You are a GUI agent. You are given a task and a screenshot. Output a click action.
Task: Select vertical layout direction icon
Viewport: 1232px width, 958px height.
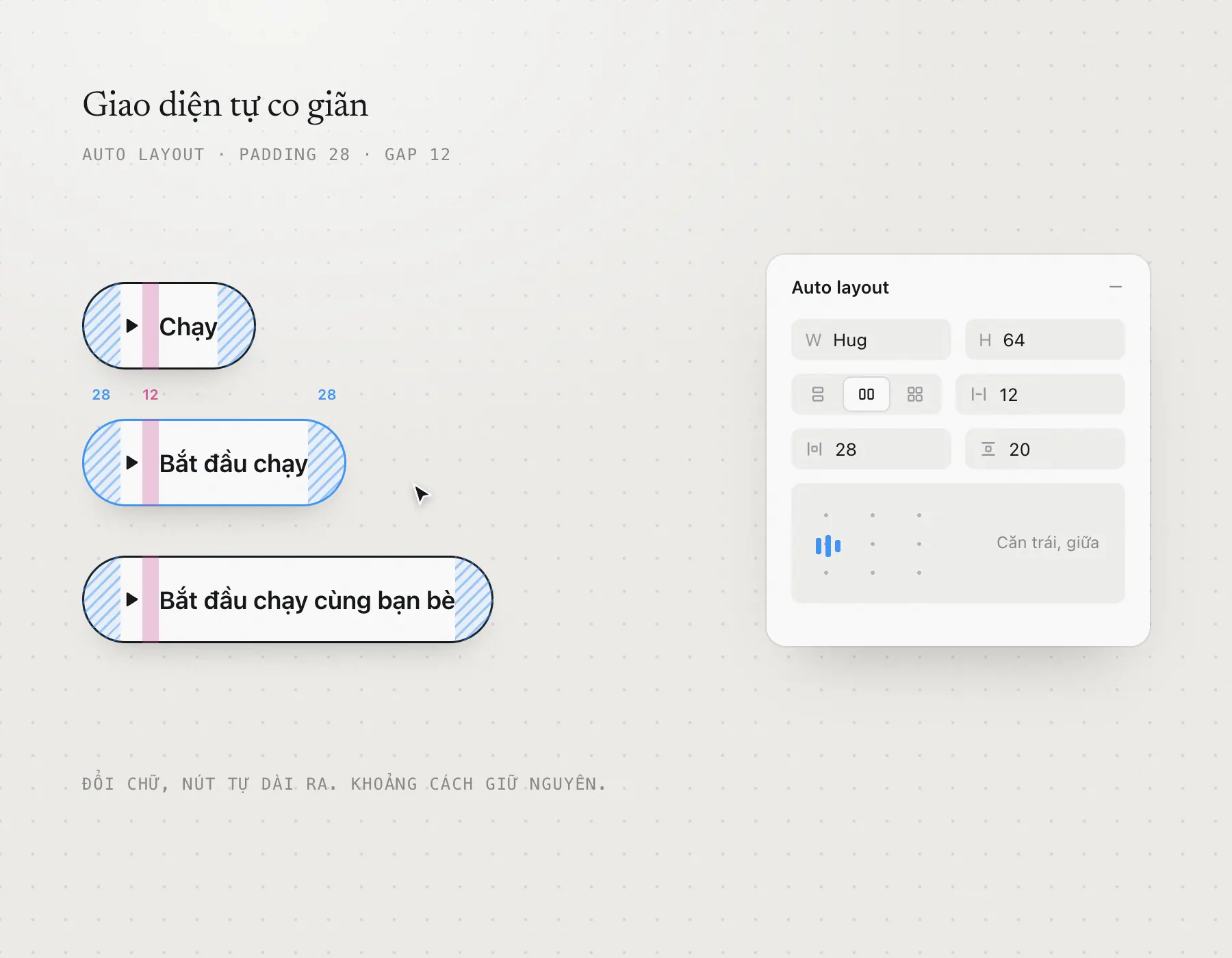pyautogui.click(x=818, y=394)
